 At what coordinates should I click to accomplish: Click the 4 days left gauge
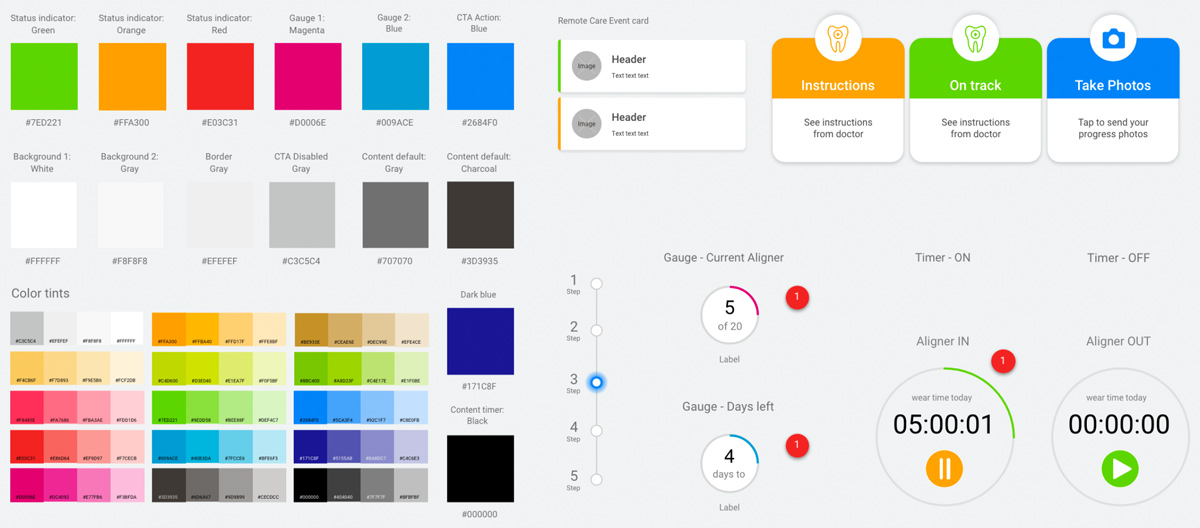coord(729,464)
